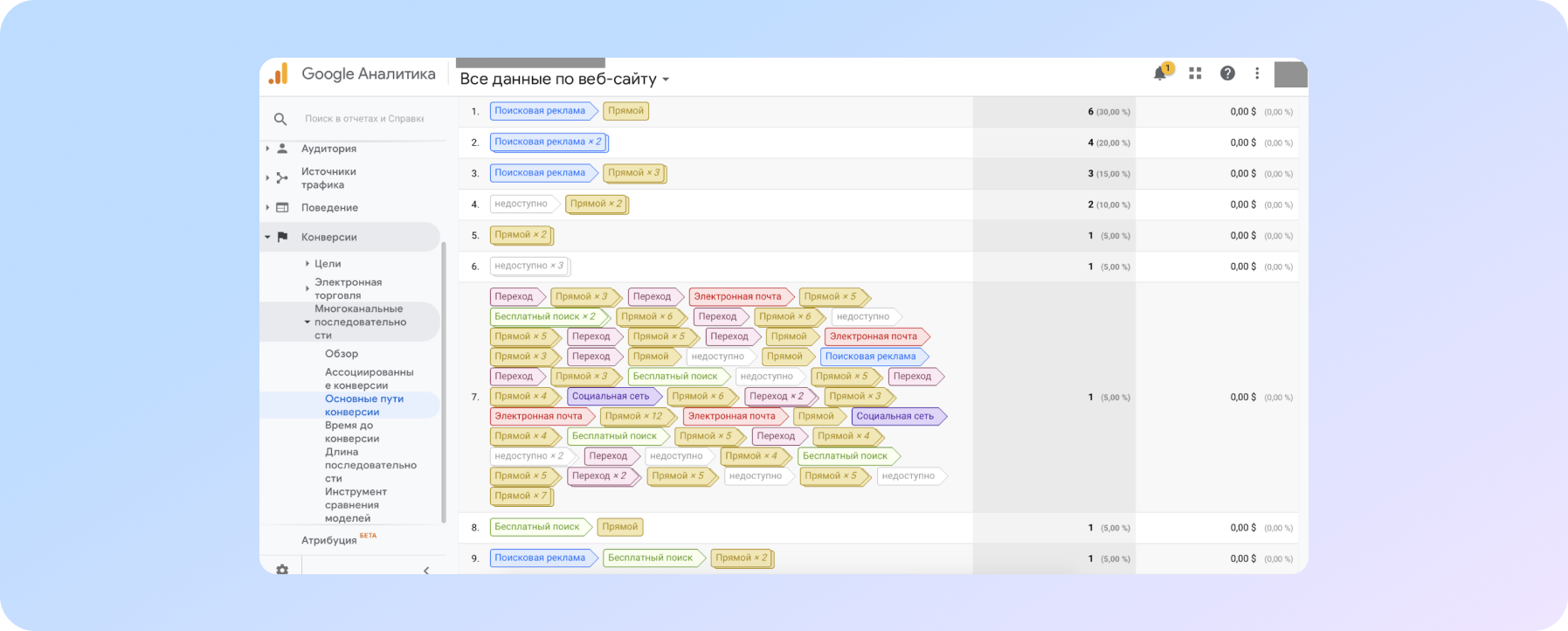The image size is (1568, 631).
Task: Click the Google Analytics logo icon
Action: (278, 74)
